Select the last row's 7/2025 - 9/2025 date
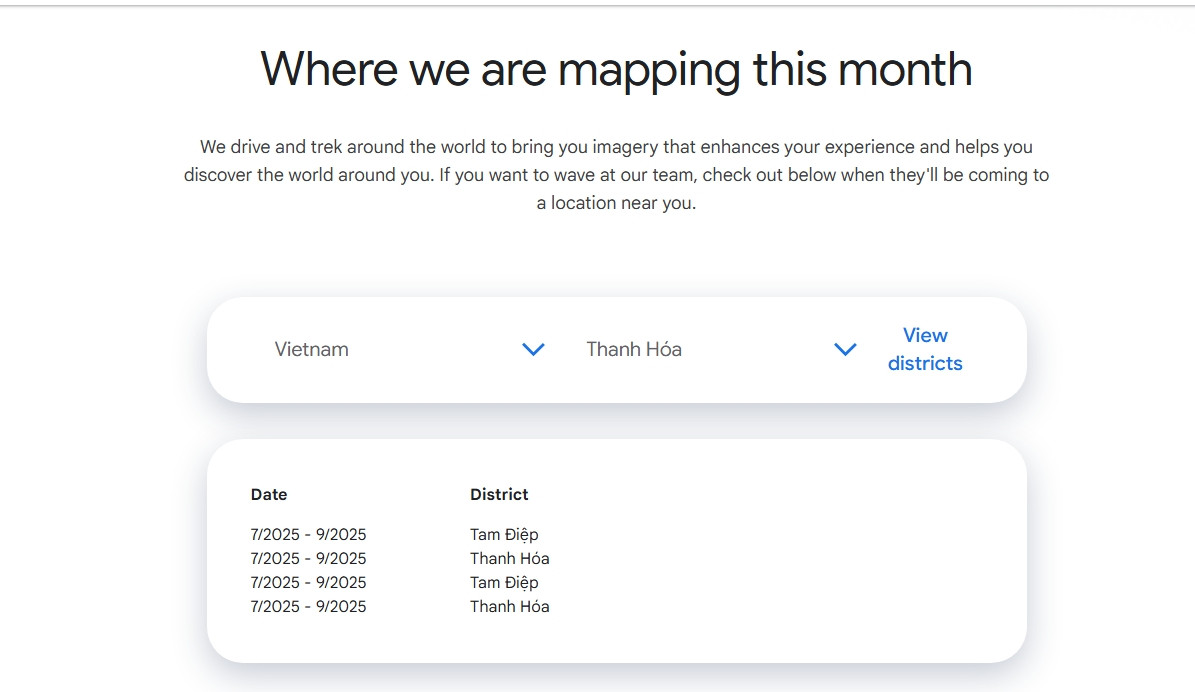Screen dimensions: 1195x692 (308, 606)
